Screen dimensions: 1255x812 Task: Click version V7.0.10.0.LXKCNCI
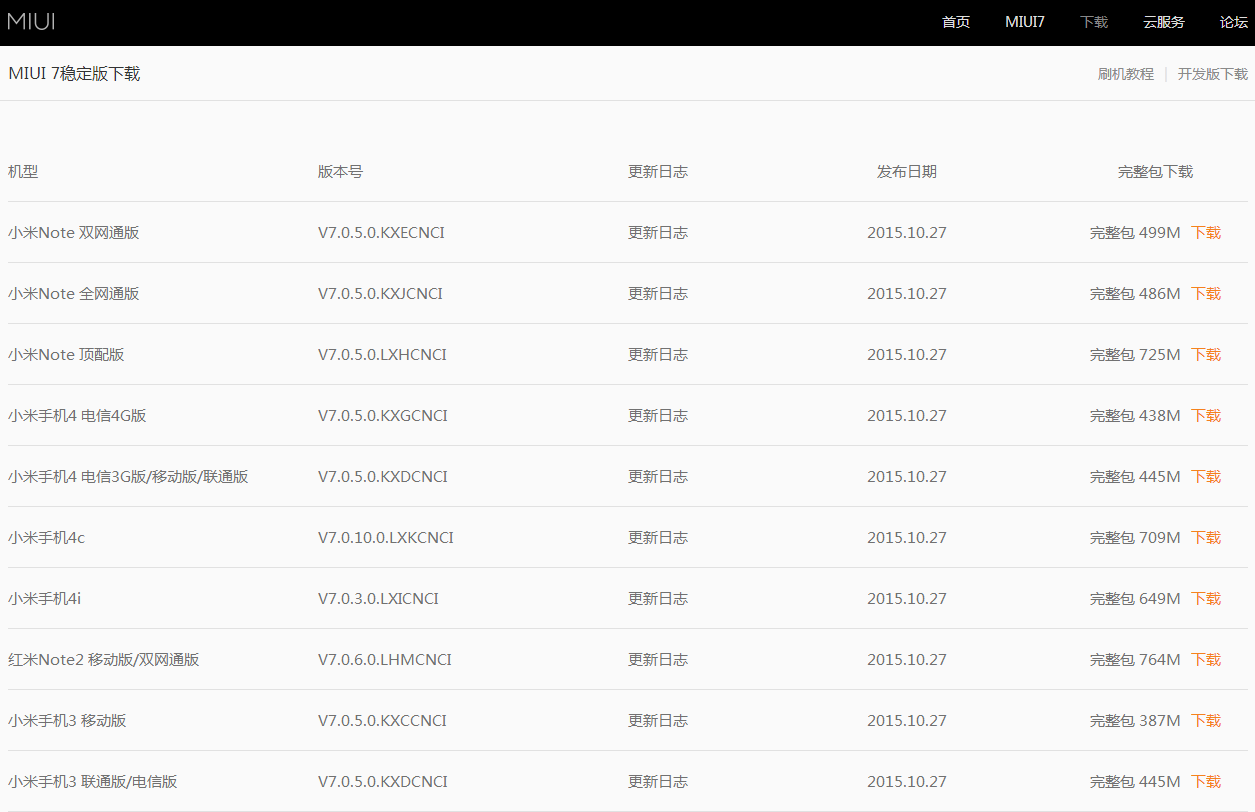[386, 538]
